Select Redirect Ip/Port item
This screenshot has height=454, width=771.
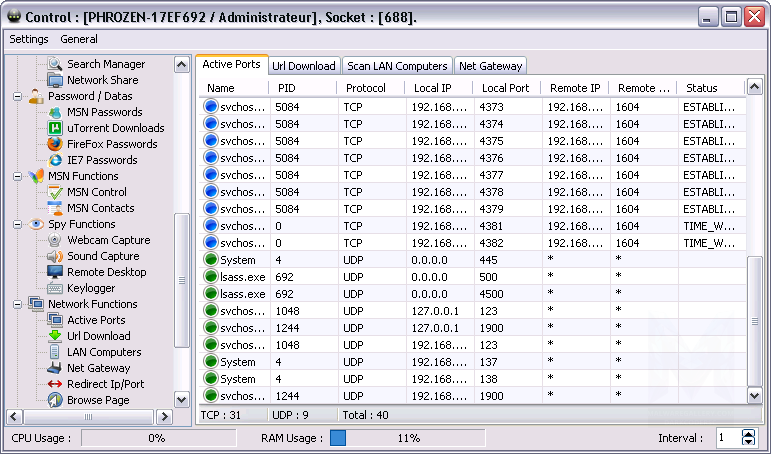[x=105, y=384]
